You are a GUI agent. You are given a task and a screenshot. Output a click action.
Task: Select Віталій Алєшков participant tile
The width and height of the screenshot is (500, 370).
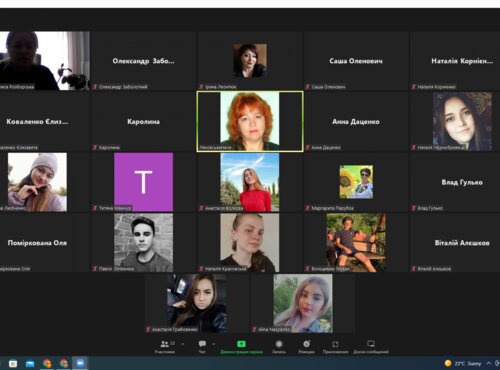click(x=455, y=243)
